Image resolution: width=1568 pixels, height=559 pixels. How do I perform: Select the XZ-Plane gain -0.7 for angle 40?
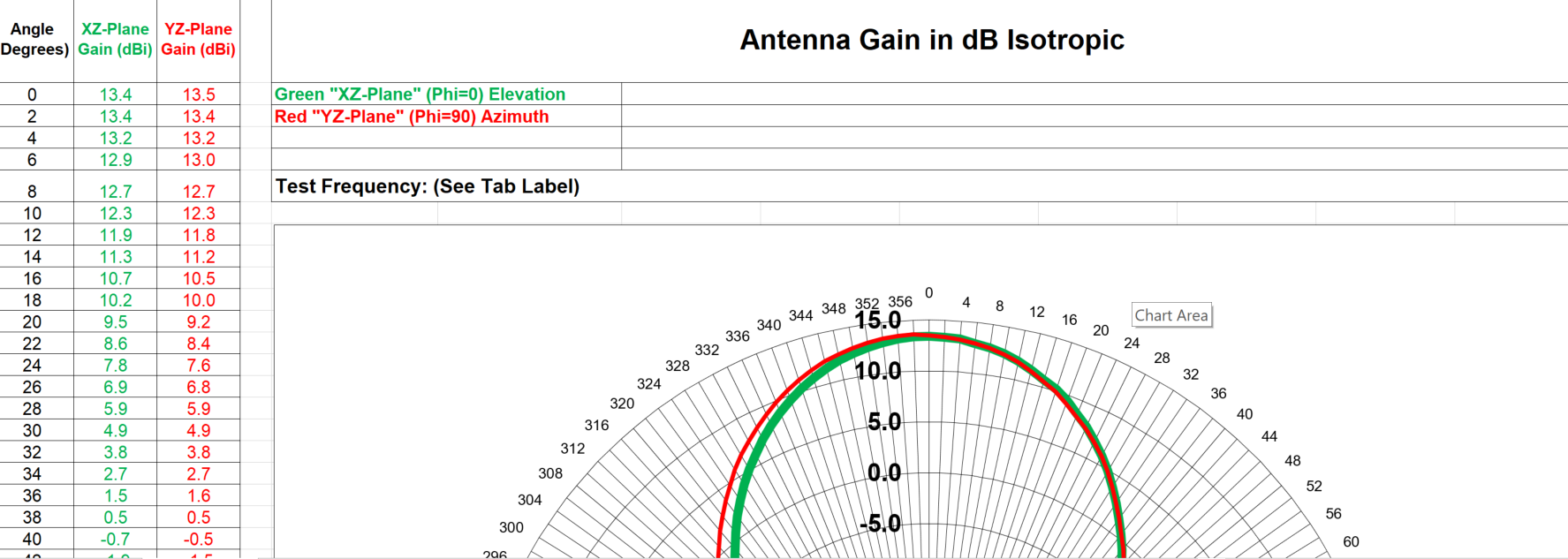click(115, 539)
